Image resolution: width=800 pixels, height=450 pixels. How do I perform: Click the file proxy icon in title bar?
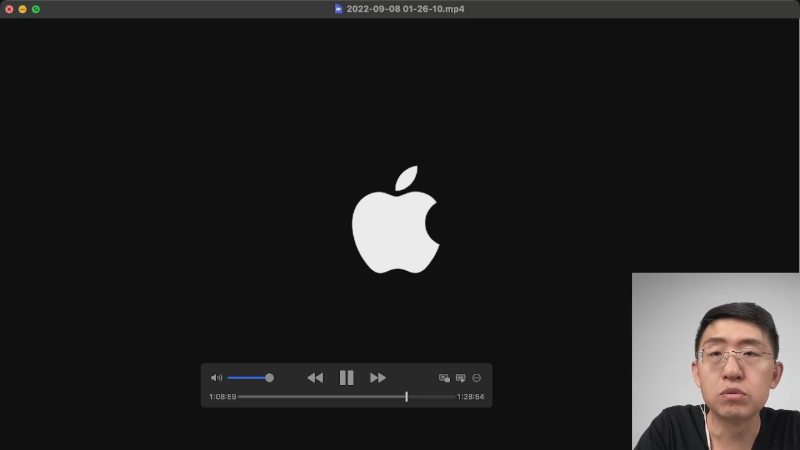pos(338,9)
